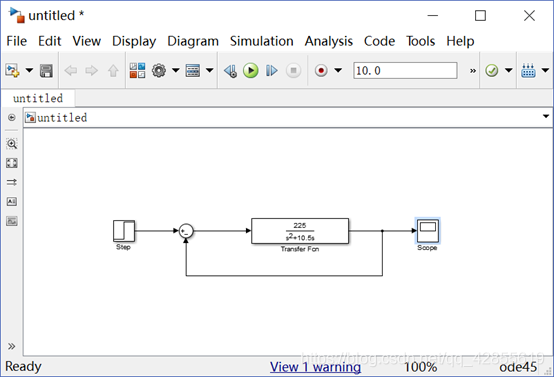Expand the Build Model dropdown arrow
554x377 pixels.
pos(545,70)
